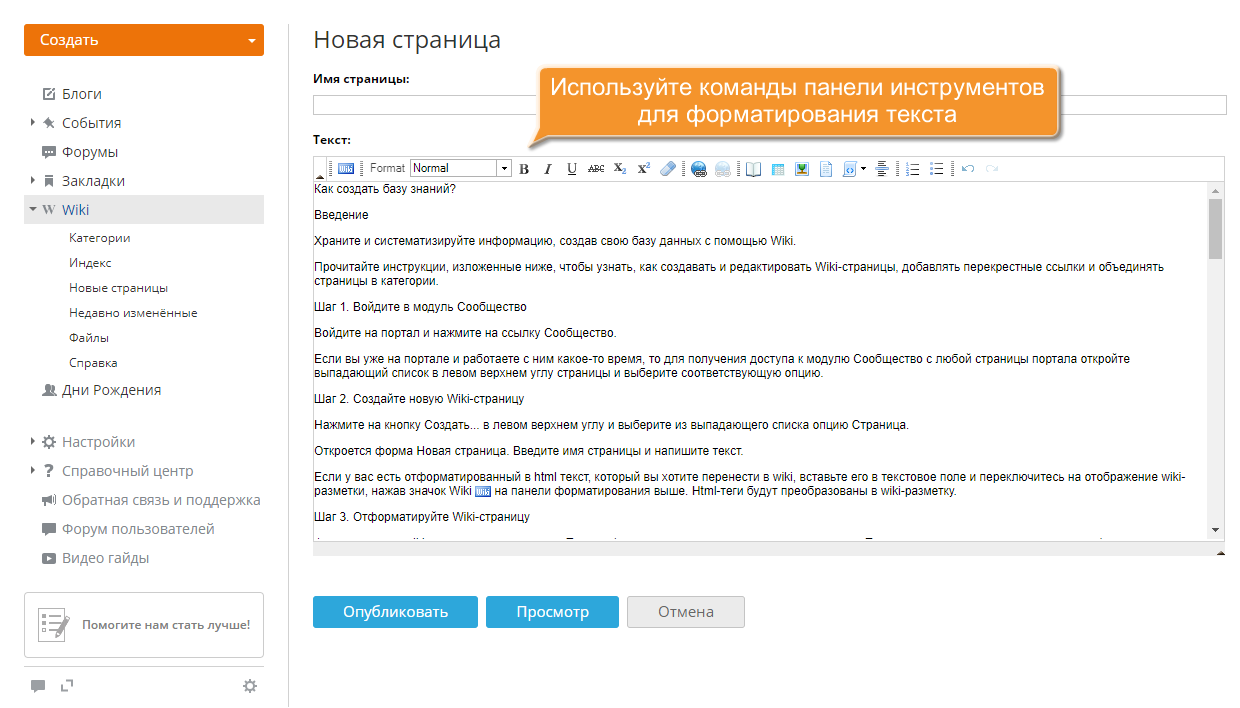Open Обратная связь и поддержка
The image size is (1240, 708).
click(161, 500)
